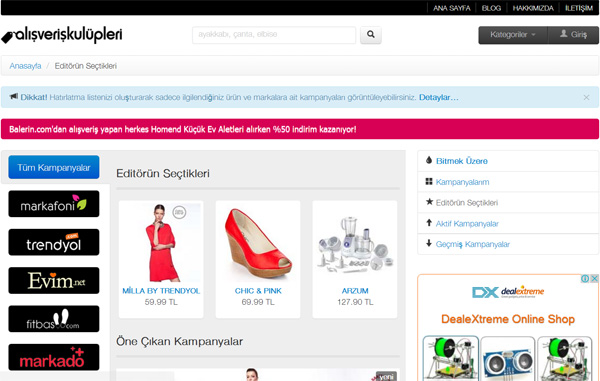Open the CHIC & PINK product link
This screenshot has width=600, height=381.
[258, 291]
